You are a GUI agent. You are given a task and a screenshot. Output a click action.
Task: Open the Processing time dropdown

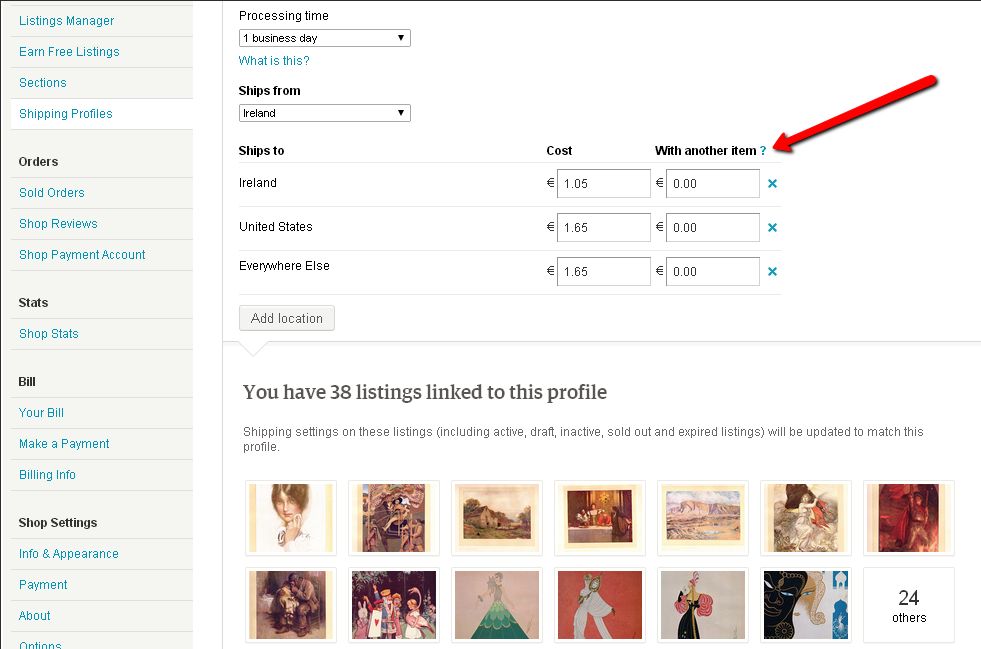324,38
